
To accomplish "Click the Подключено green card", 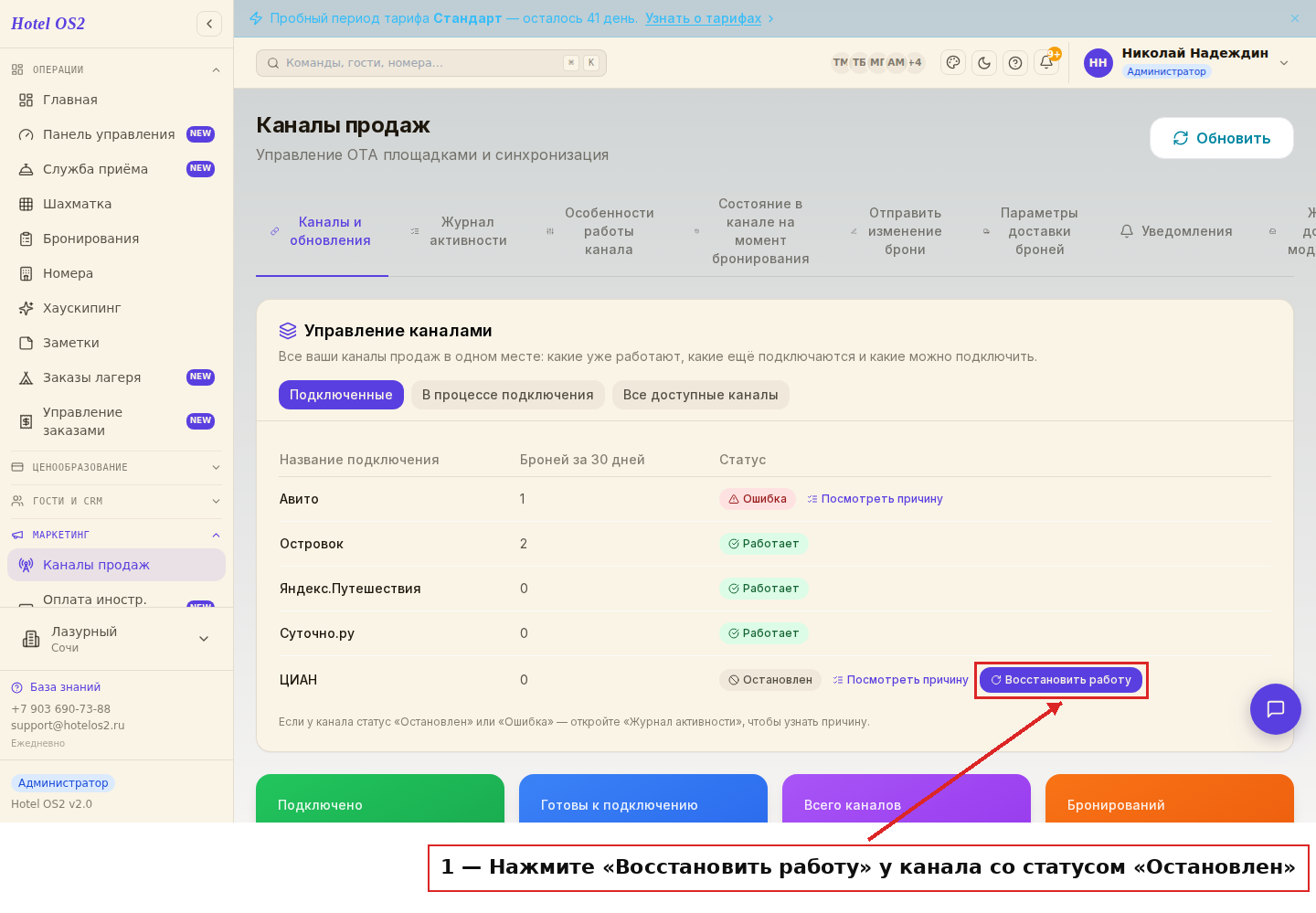I will (x=380, y=799).
